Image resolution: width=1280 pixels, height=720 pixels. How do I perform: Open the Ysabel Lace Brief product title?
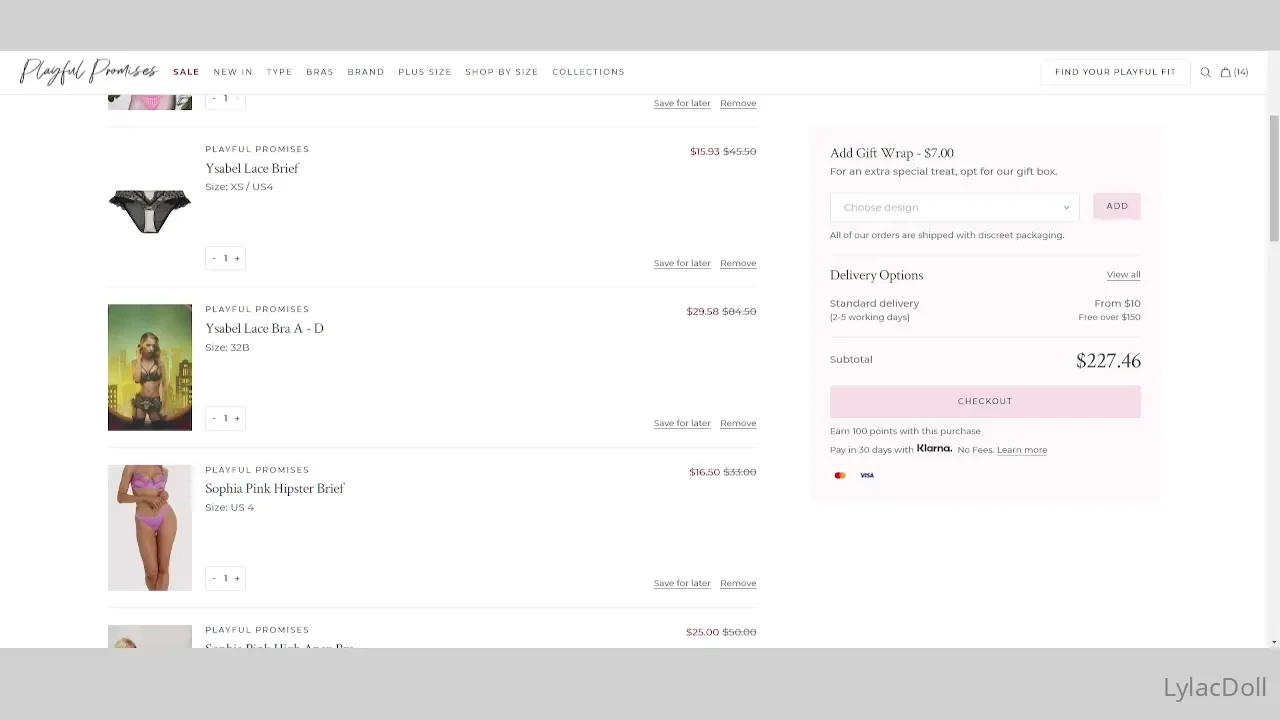coord(252,169)
